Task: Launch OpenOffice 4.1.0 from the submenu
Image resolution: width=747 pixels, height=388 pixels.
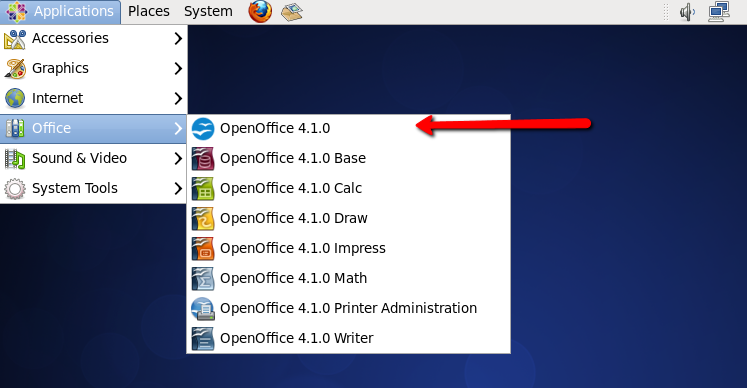Action: pyautogui.click(x=348, y=129)
